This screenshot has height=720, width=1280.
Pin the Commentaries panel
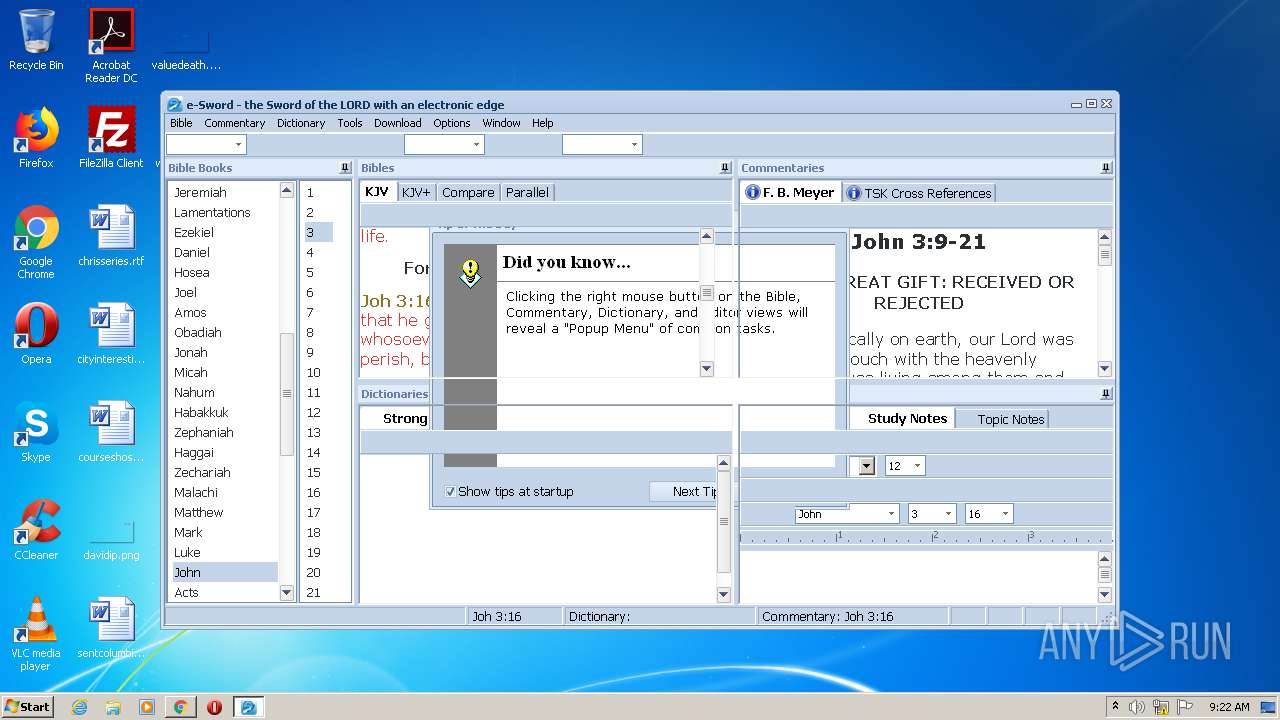[x=1106, y=168]
